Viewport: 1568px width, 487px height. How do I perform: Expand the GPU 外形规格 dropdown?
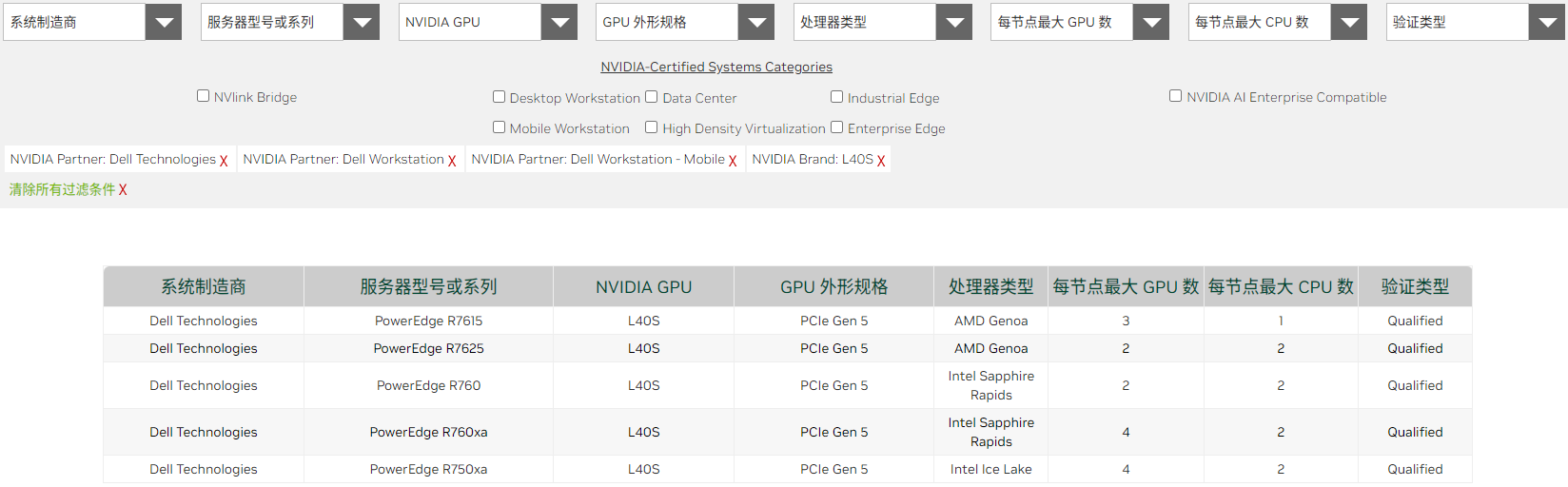coord(685,22)
